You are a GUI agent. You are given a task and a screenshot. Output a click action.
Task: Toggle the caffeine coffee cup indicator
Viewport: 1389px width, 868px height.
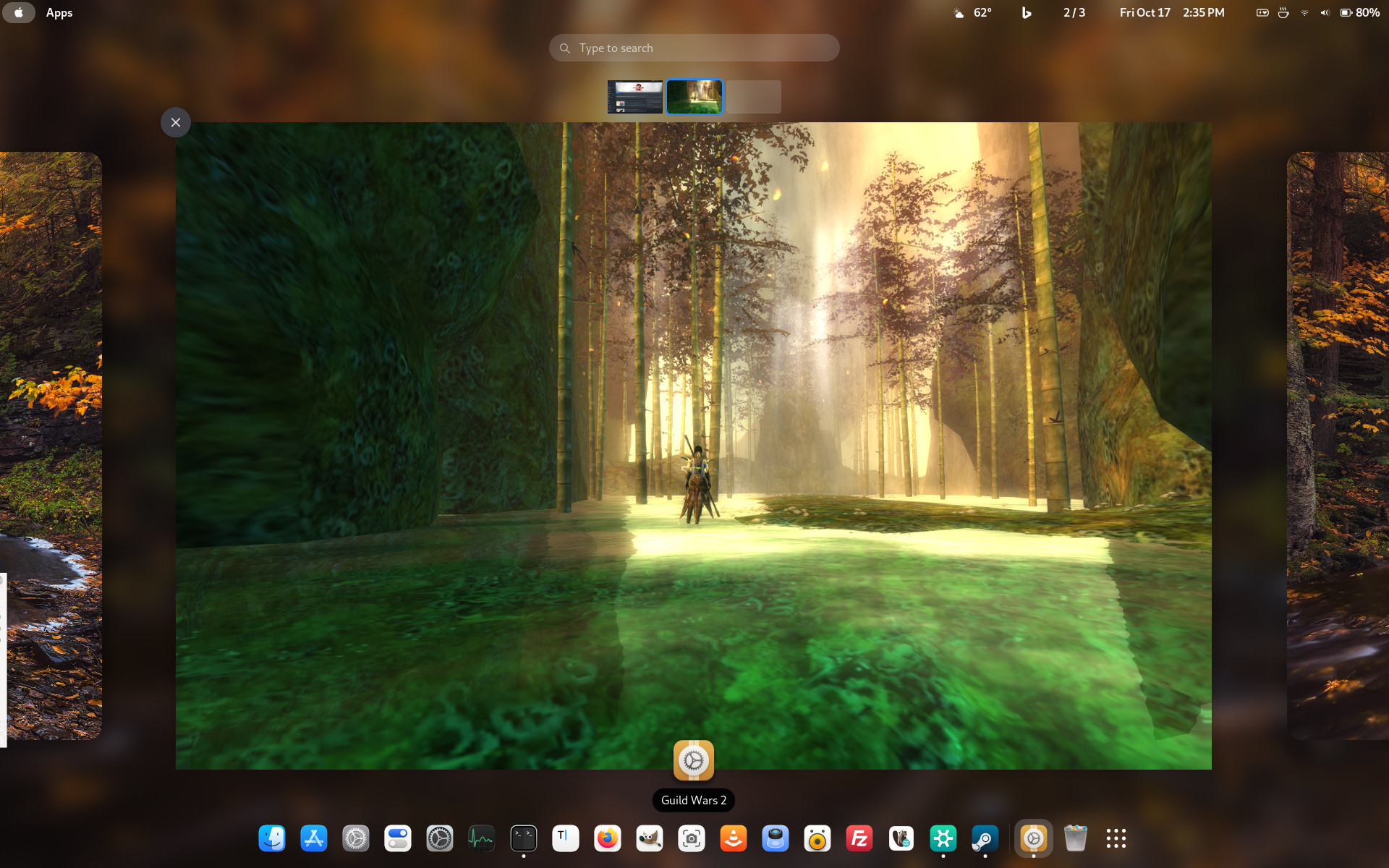tap(1283, 12)
